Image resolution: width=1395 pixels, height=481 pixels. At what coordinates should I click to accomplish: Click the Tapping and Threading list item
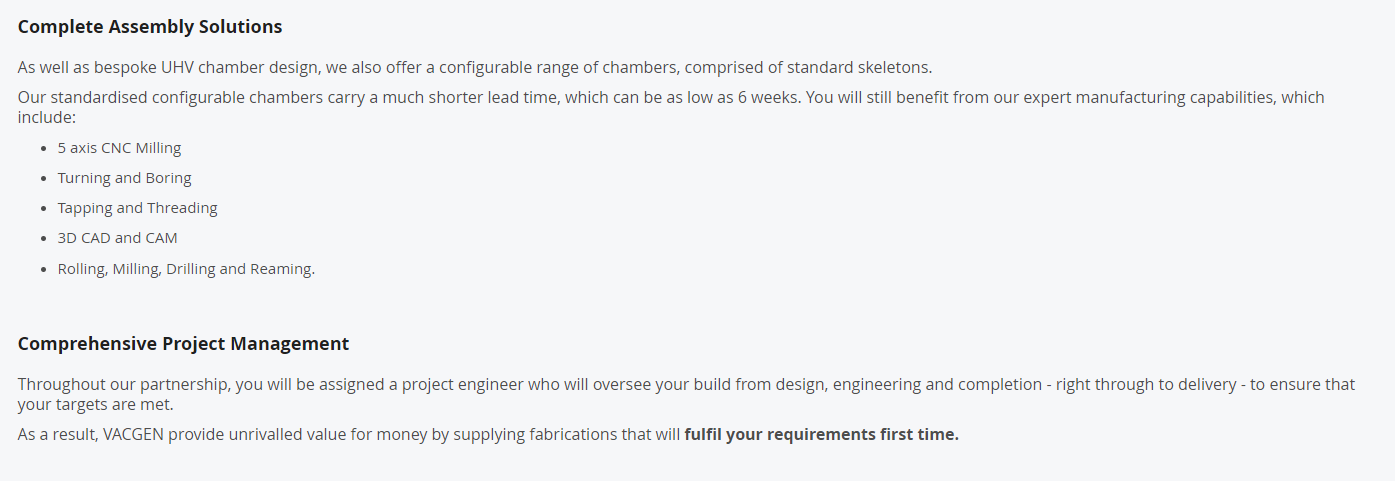[x=137, y=208]
